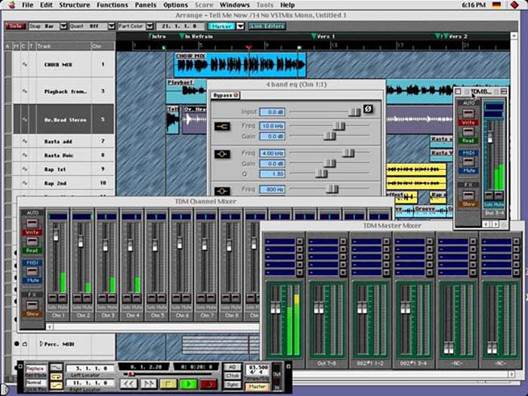
Task: Click the yellow Stop button in transport
Action: tap(168, 384)
